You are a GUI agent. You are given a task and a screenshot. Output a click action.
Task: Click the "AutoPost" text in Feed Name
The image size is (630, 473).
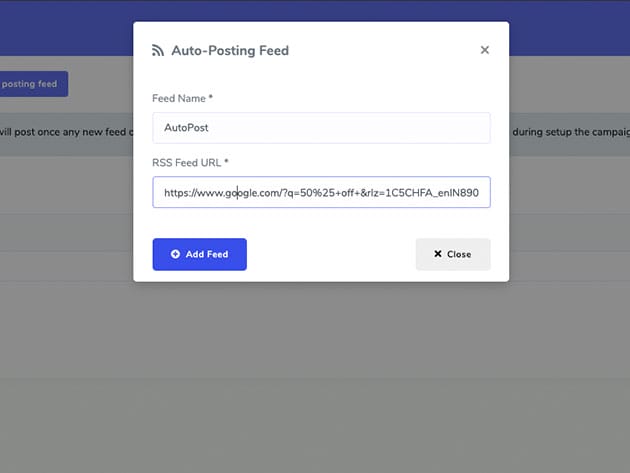tap(186, 128)
